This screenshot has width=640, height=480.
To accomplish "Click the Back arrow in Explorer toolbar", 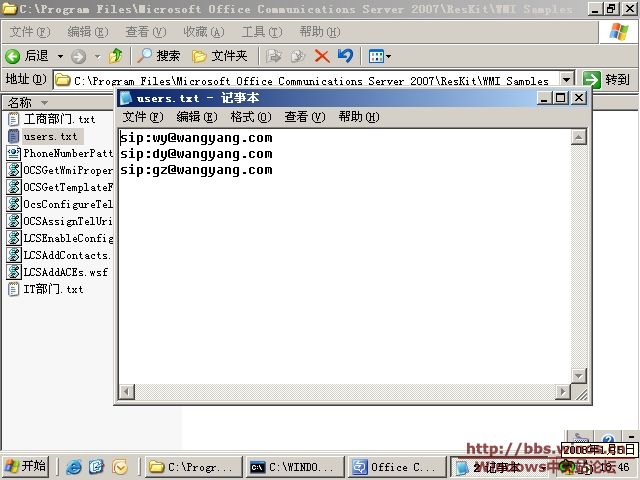I will click(14, 56).
